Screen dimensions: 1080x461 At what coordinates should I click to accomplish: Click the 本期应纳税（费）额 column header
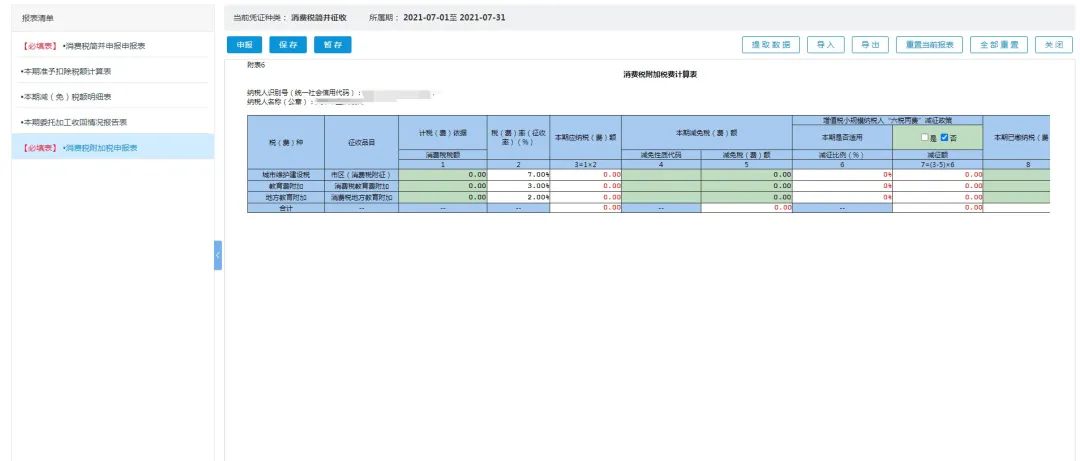(x=585, y=137)
